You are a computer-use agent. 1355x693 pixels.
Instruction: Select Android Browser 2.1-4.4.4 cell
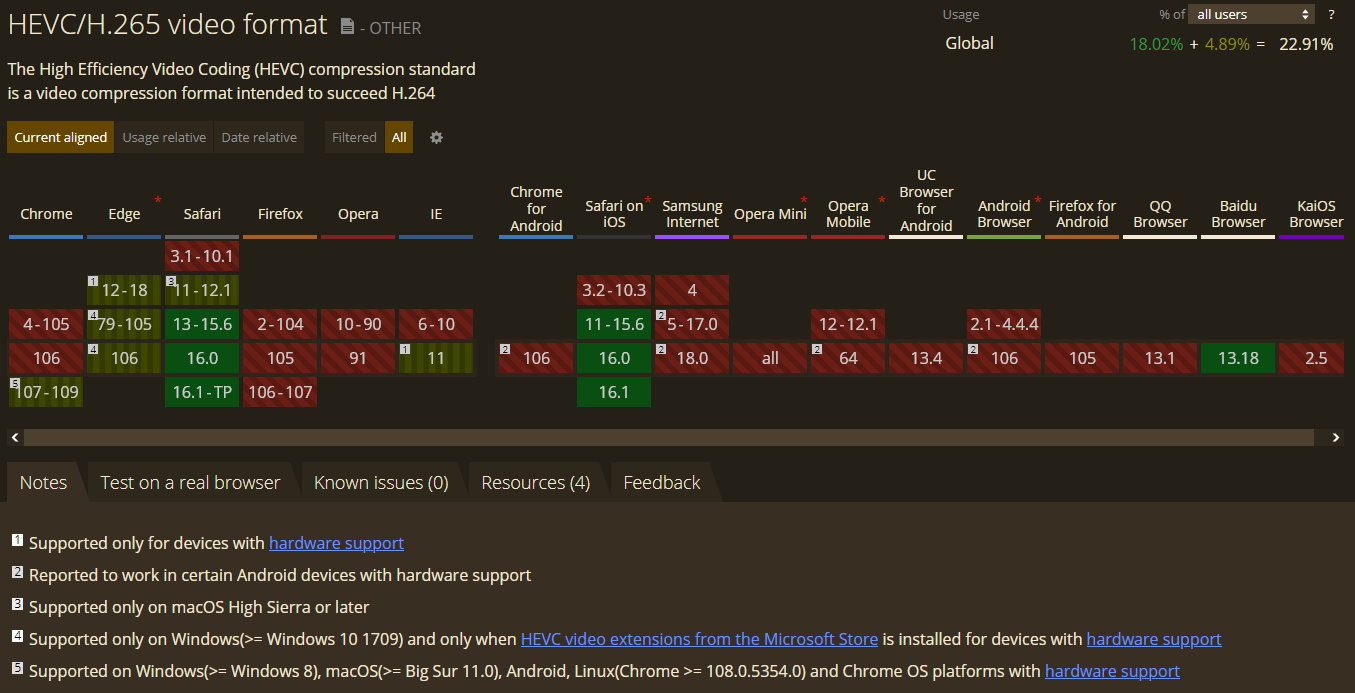[x=1004, y=324]
